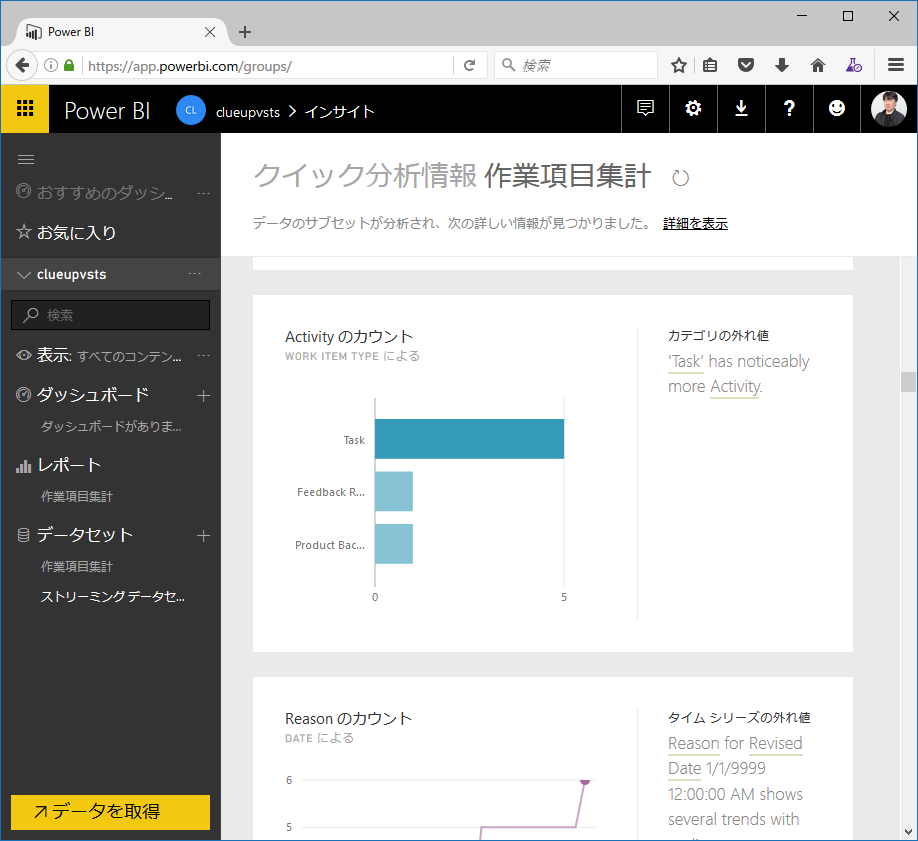
Task: Open おすすめのダッシュボード section
Action: click(104, 192)
